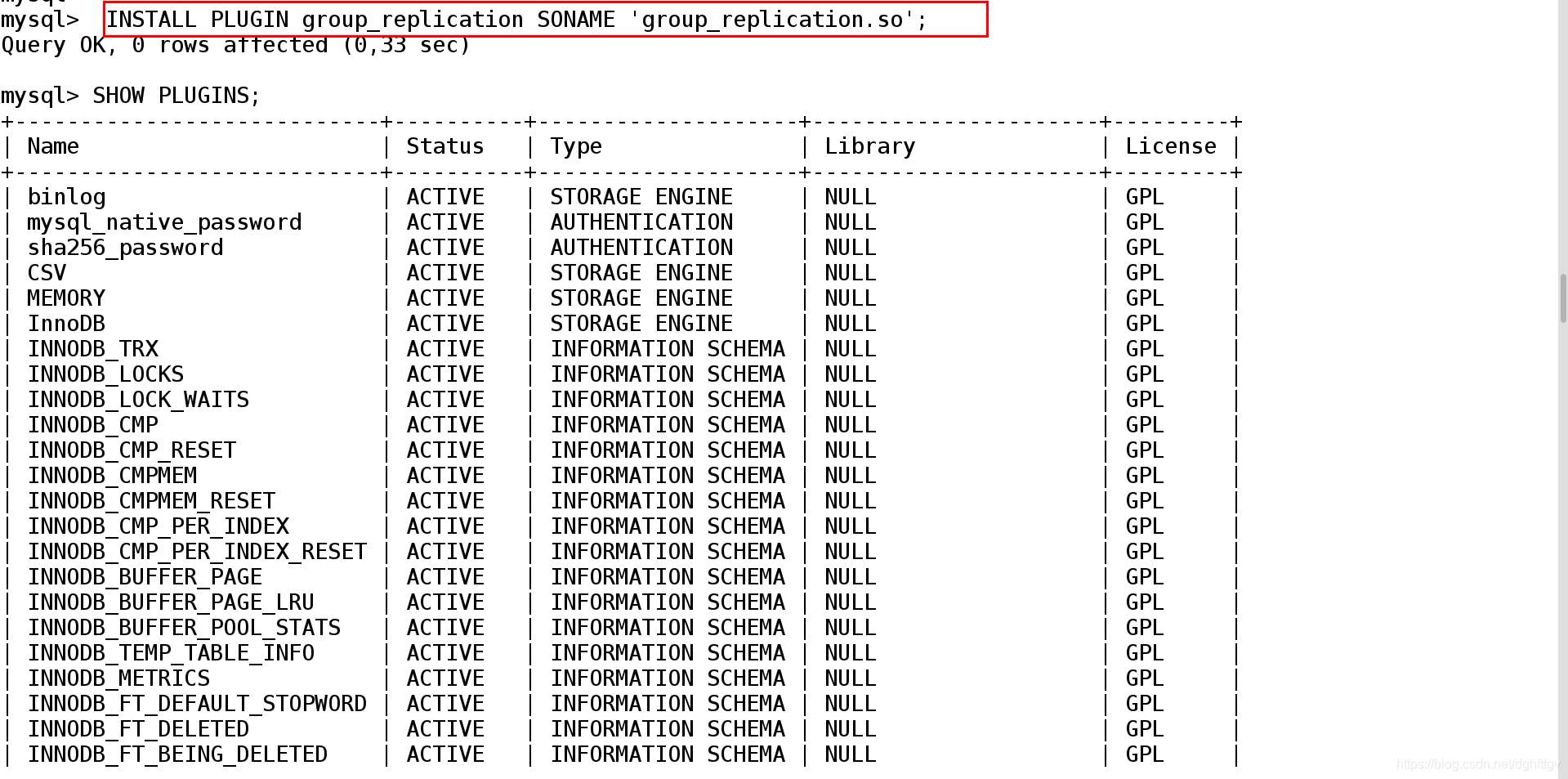Click the vertical scrollbar thumb
The image size is (1568, 779).
[1563, 298]
